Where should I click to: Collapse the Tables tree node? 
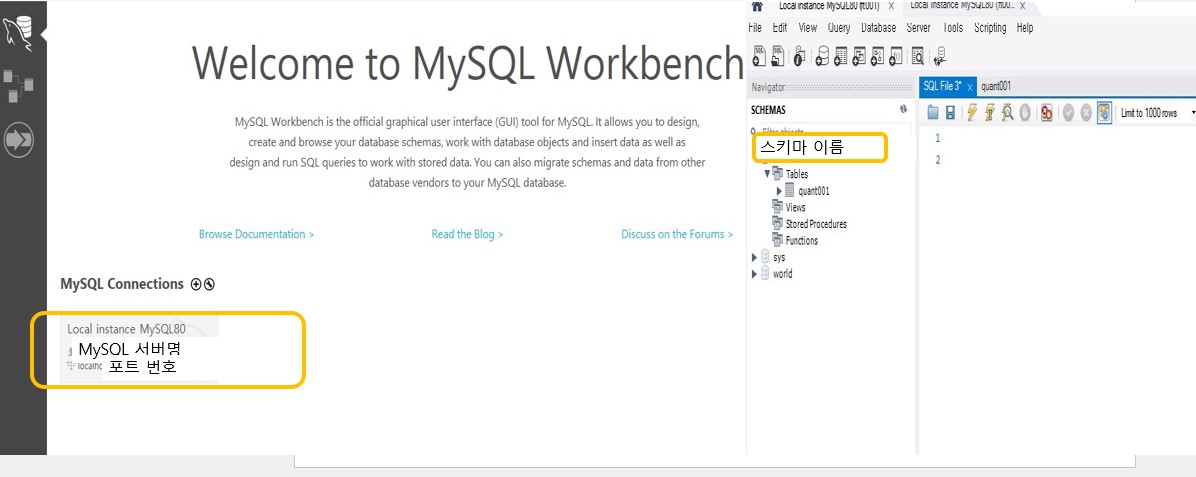point(767,174)
